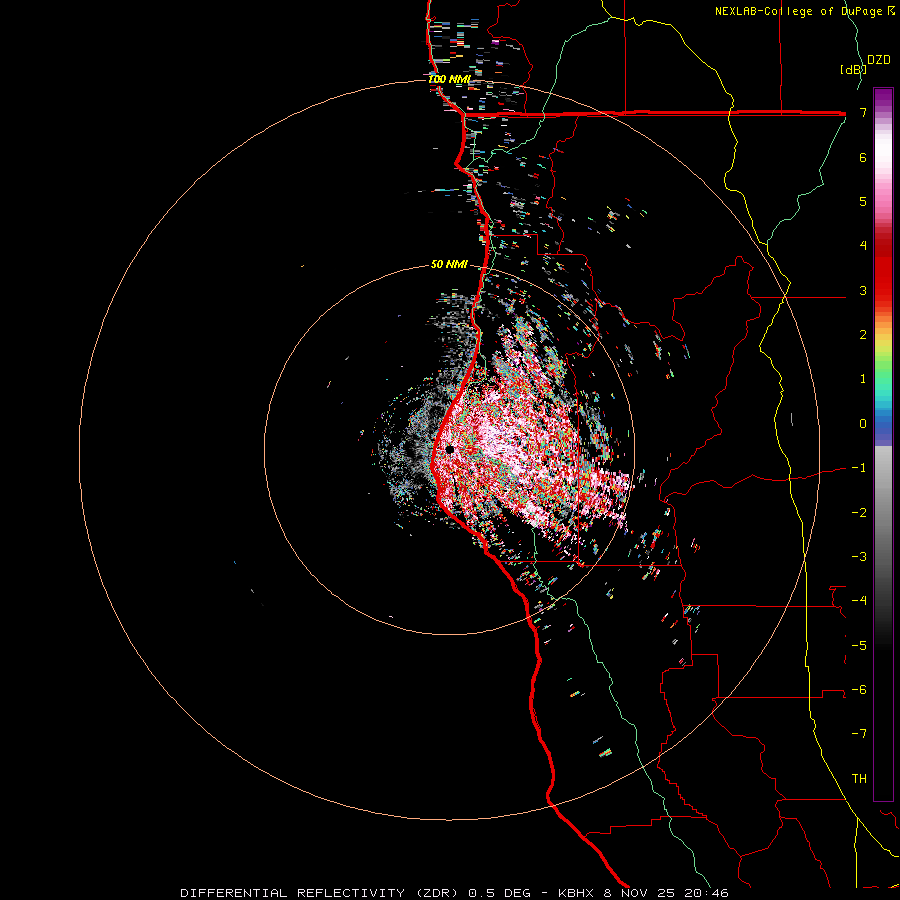Select the -5 dB scale label

point(859,646)
